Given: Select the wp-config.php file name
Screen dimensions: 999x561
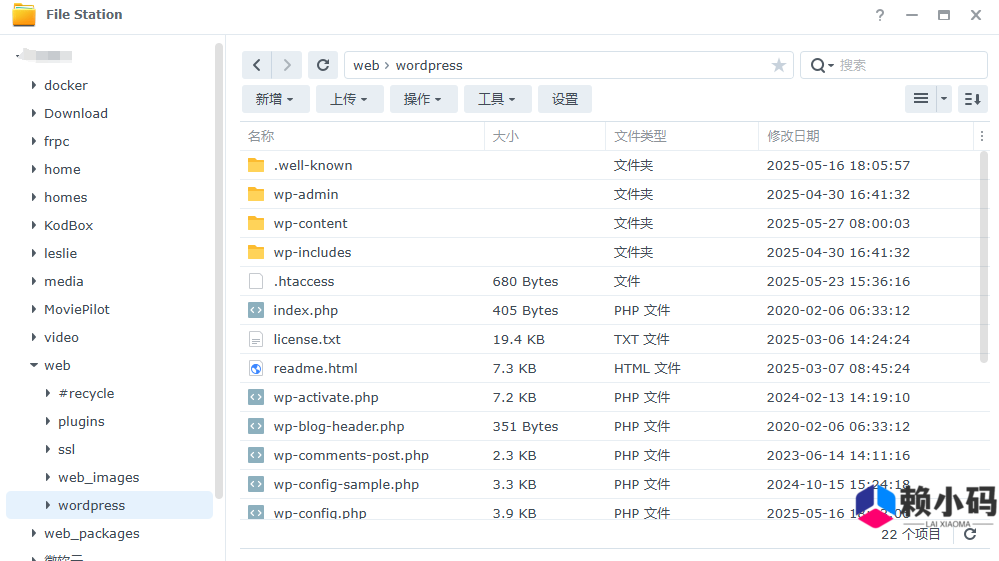Looking at the screenshot, I should 320,513.
